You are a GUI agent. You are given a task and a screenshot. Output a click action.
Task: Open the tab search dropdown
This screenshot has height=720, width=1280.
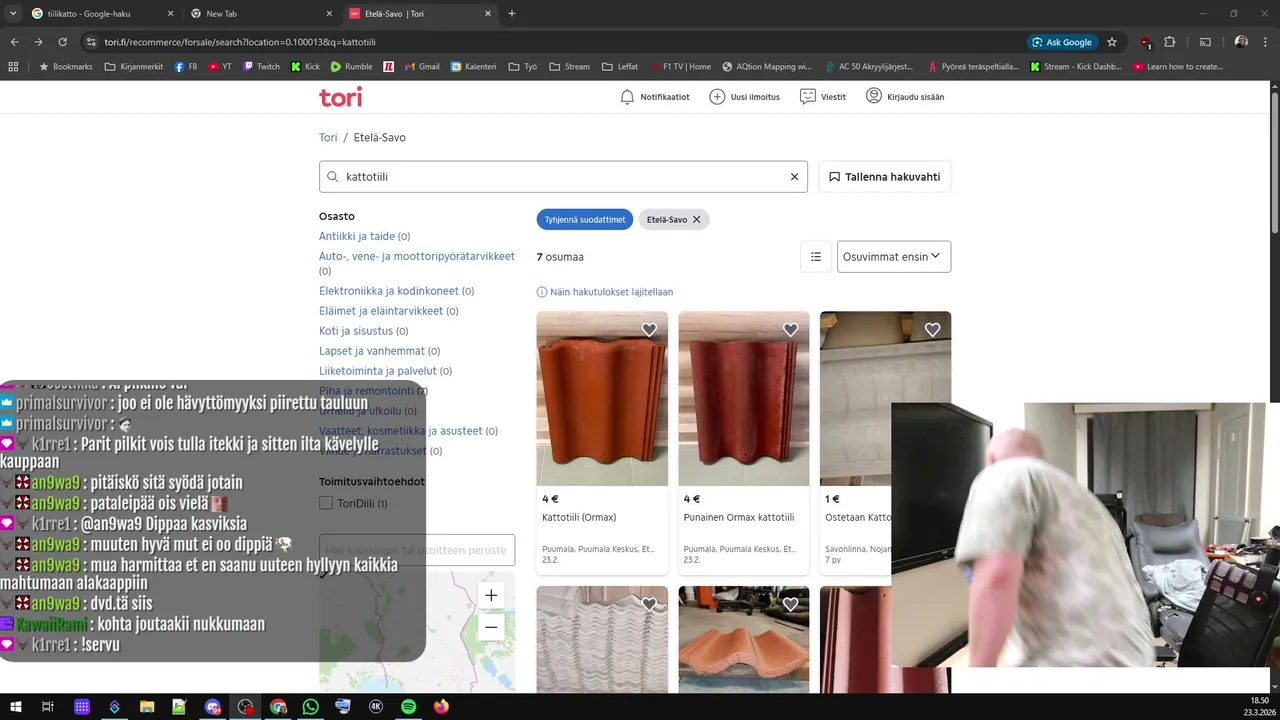click(12, 14)
